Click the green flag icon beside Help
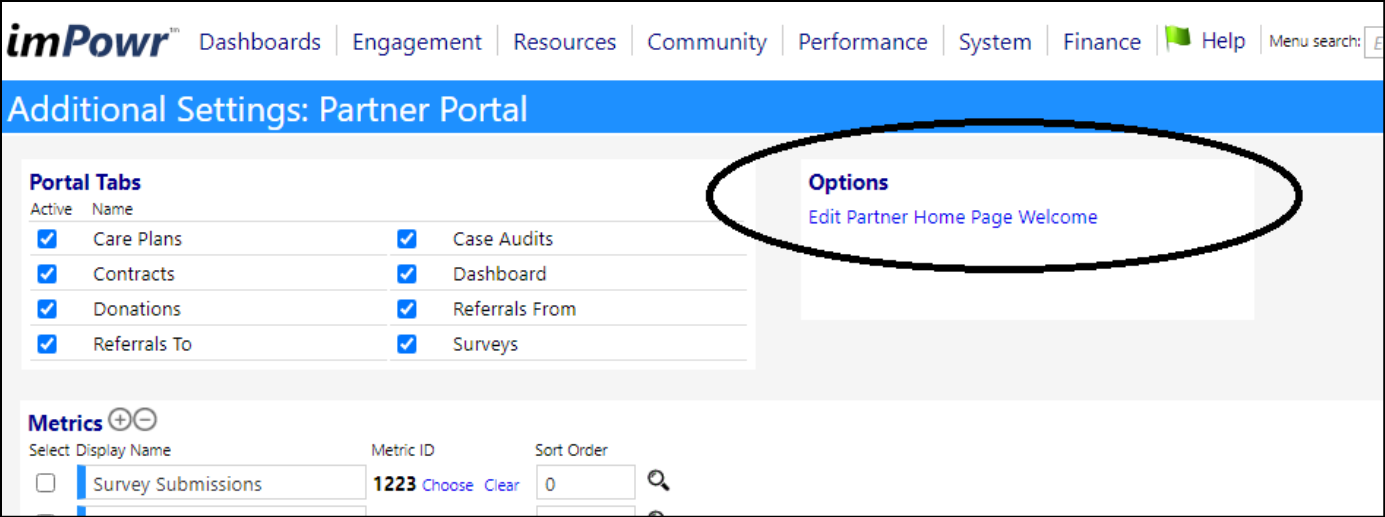1385x517 pixels. [x=1179, y=39]
